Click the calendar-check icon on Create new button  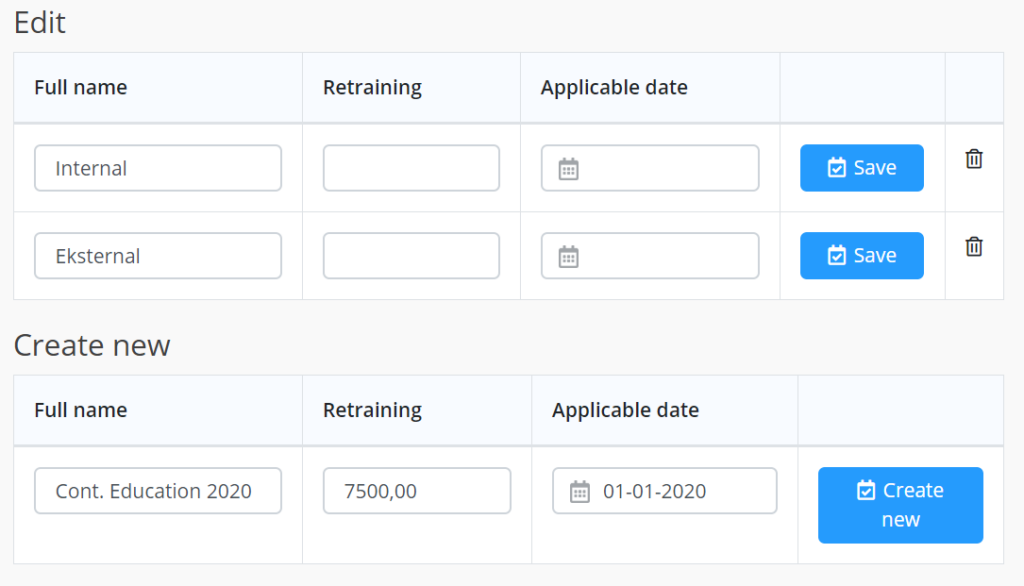coord(866,490)
